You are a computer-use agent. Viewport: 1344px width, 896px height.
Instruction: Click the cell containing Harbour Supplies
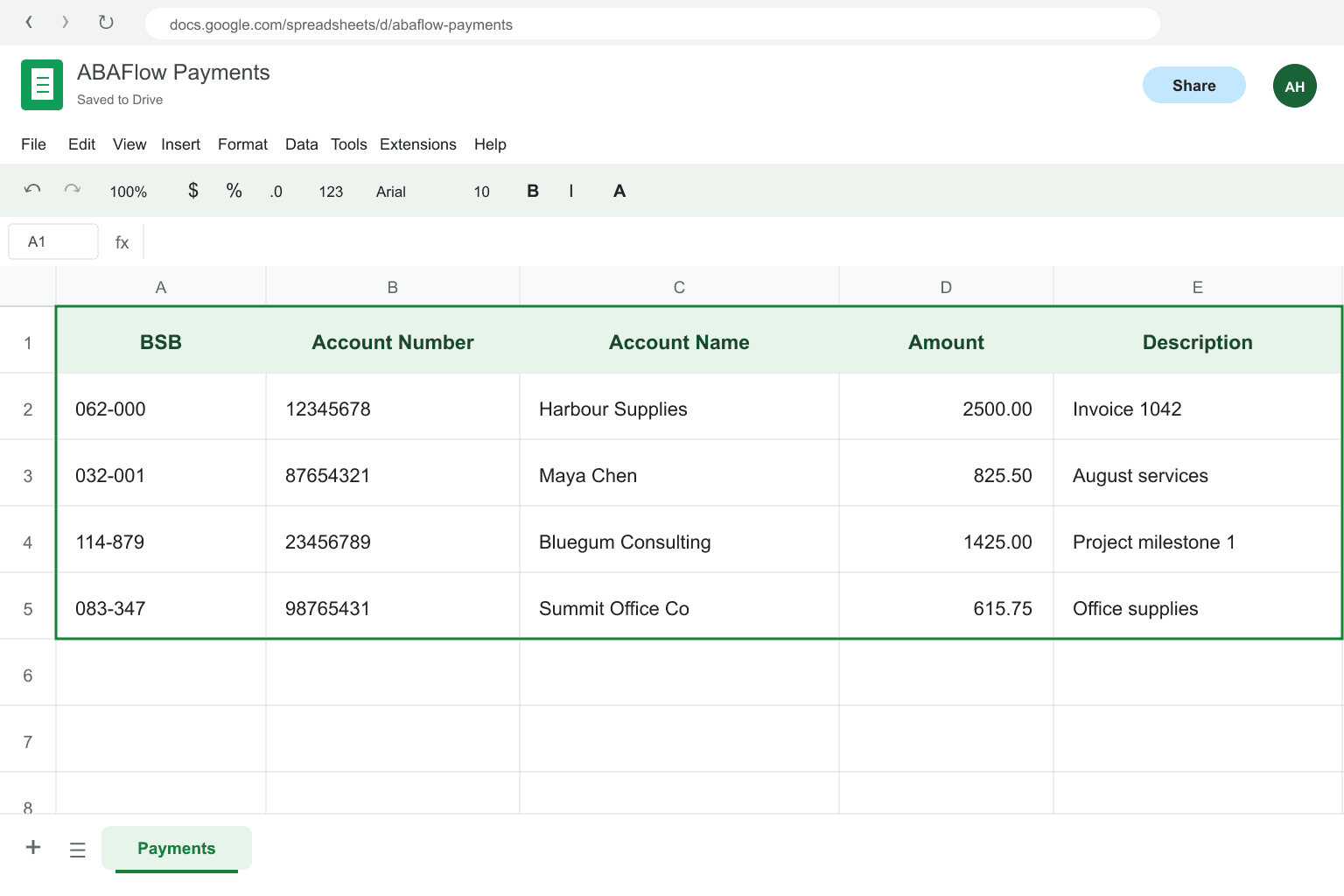coord(679,409)
